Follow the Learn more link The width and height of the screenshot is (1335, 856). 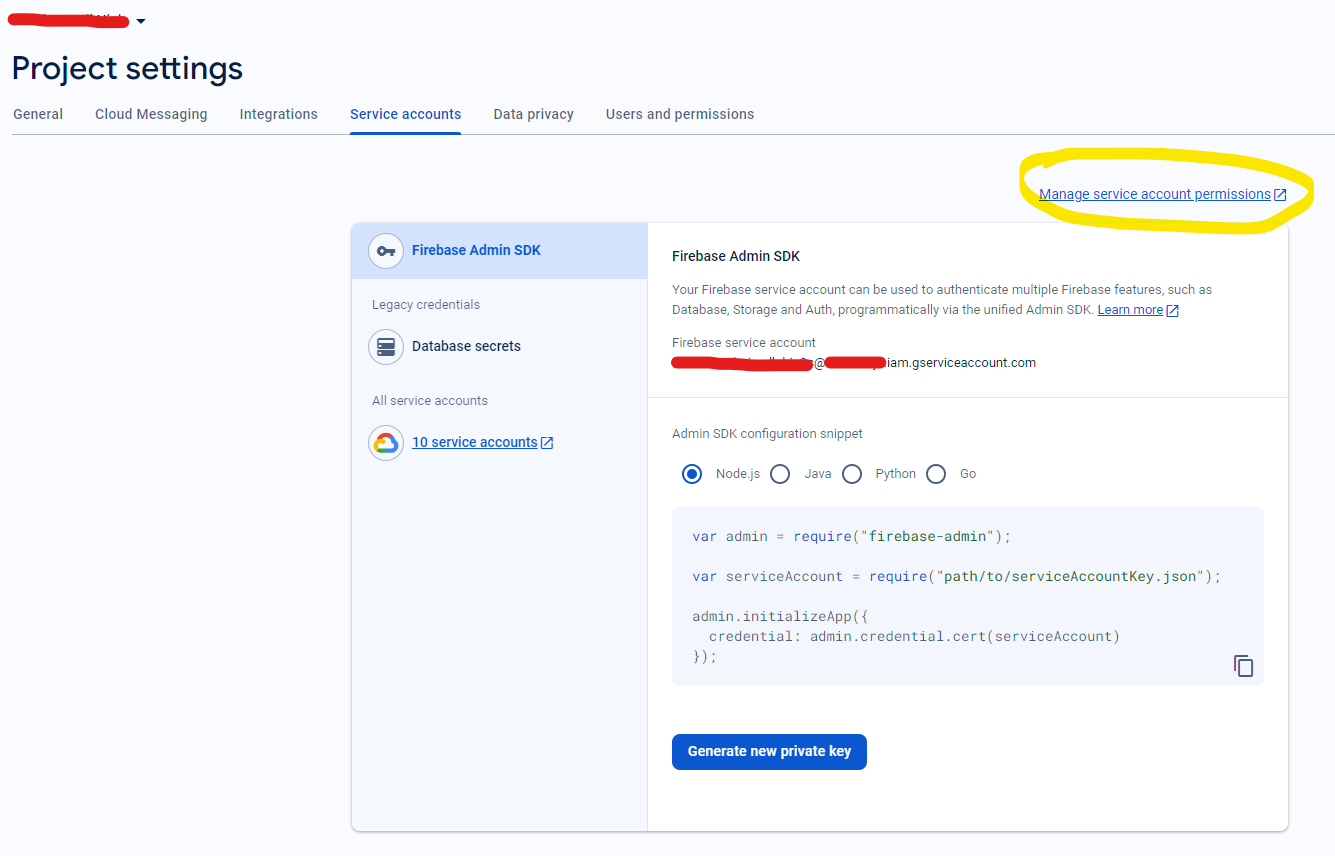[1130, 311]
